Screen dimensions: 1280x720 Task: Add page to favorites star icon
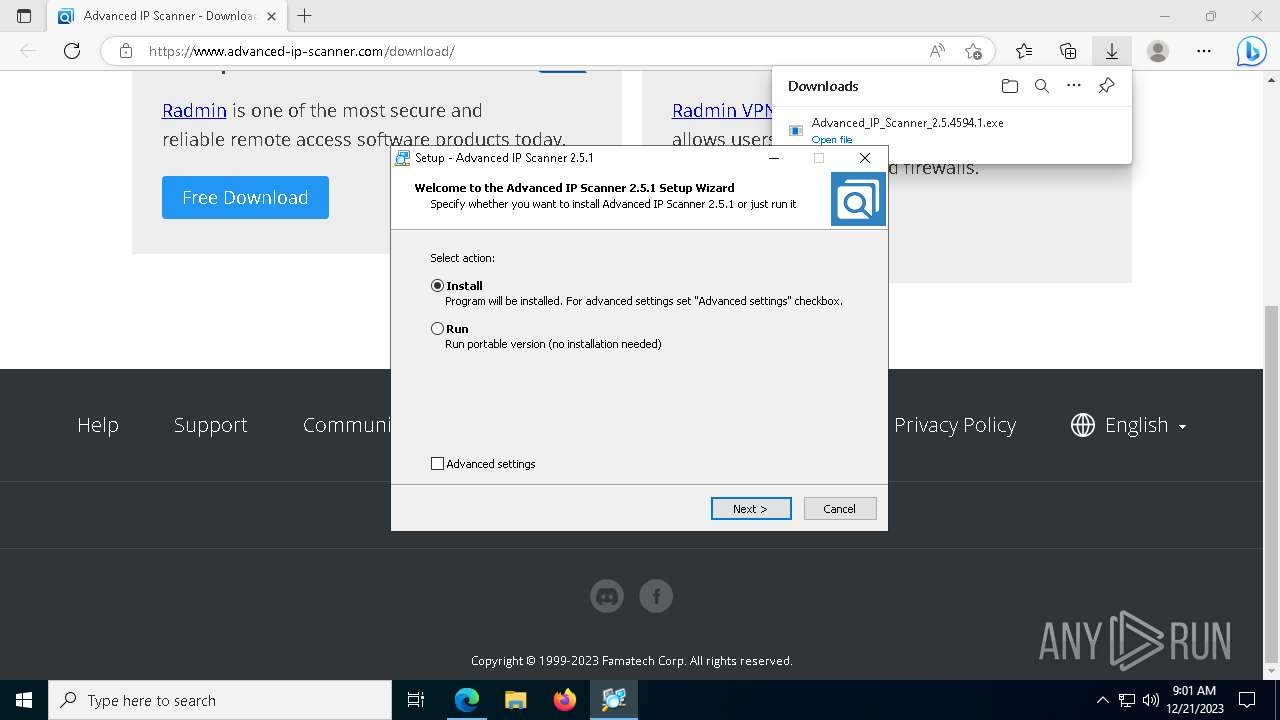973,51
